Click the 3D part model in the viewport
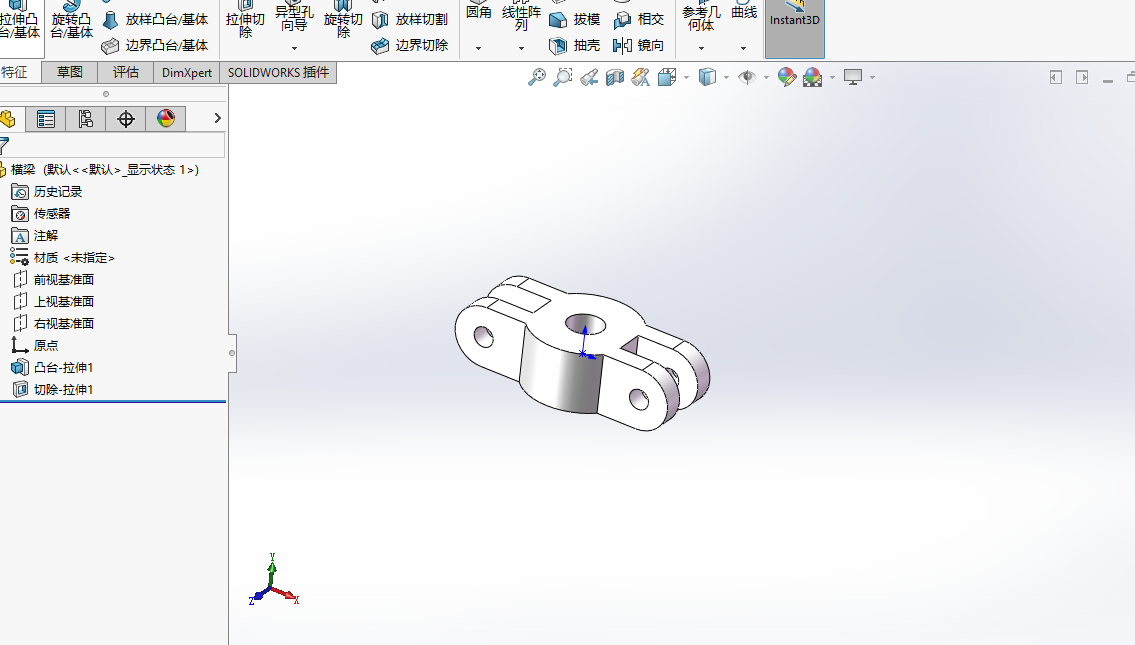This screenshot has width=1135, height=645. (x=582, y=353)
